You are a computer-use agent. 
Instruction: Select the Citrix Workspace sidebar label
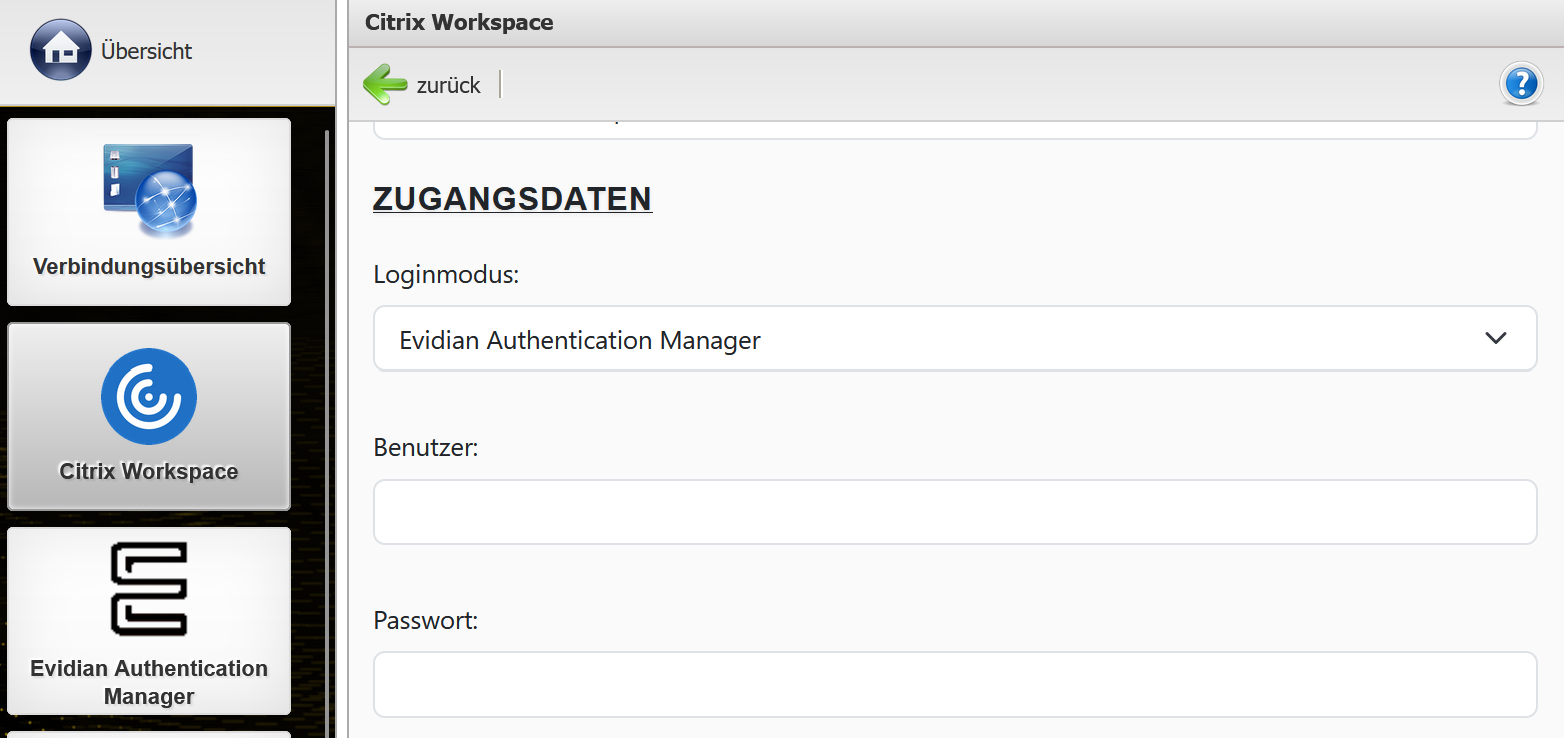click(x=149, y=472)
